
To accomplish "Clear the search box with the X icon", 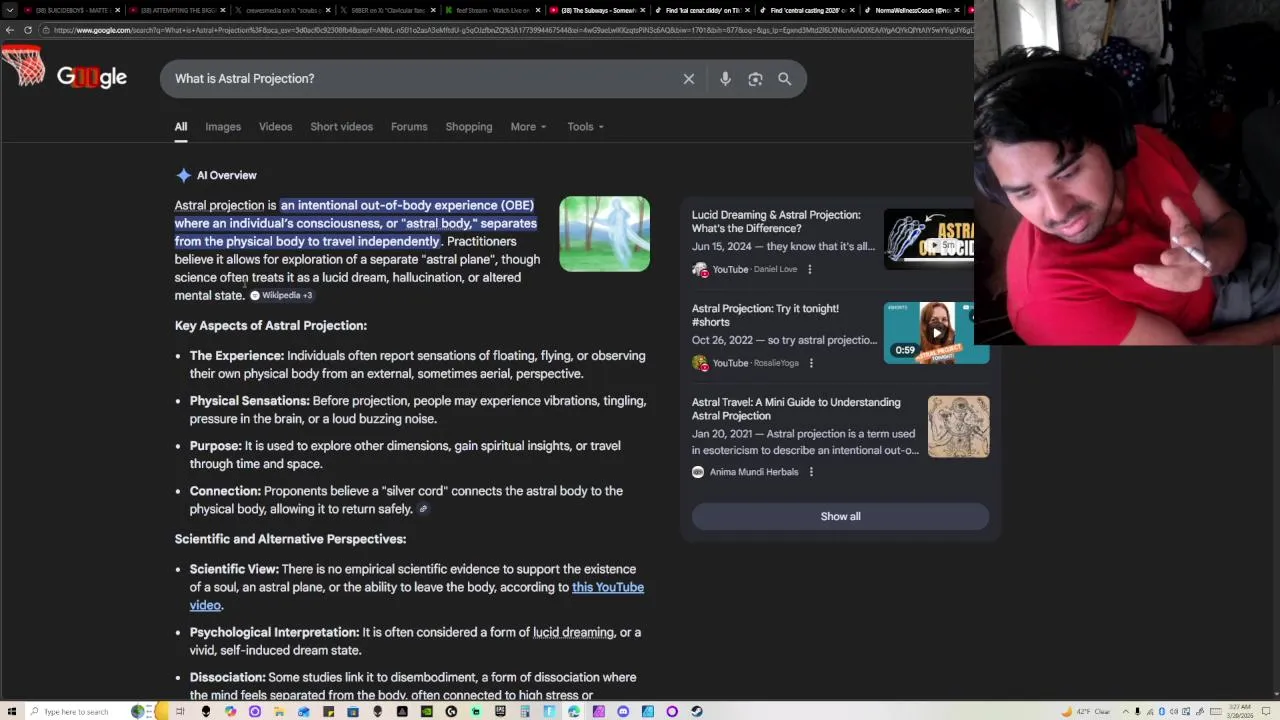I will (x=689, y=79).
